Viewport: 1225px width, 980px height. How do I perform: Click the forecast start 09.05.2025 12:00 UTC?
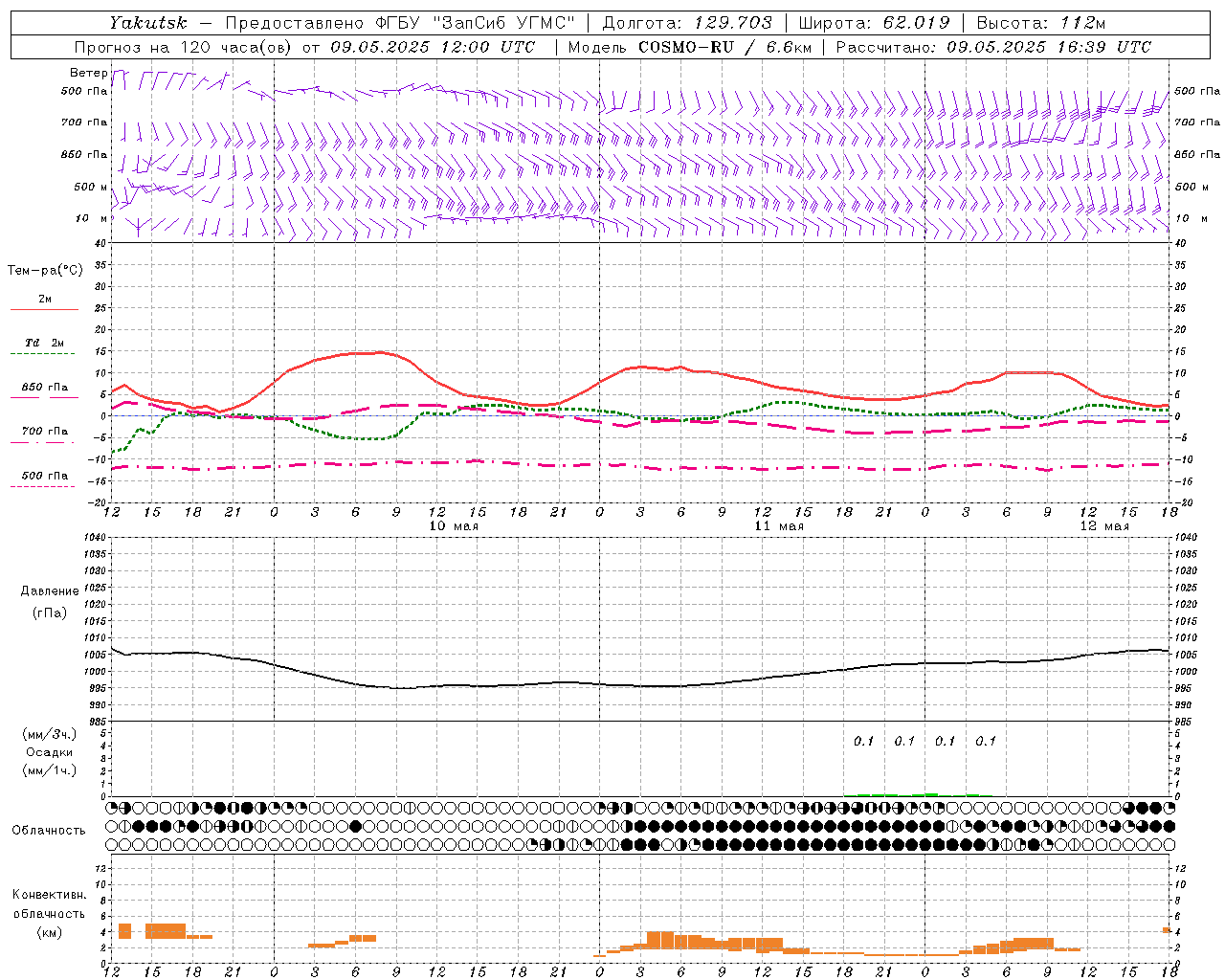tap(433, 47)
